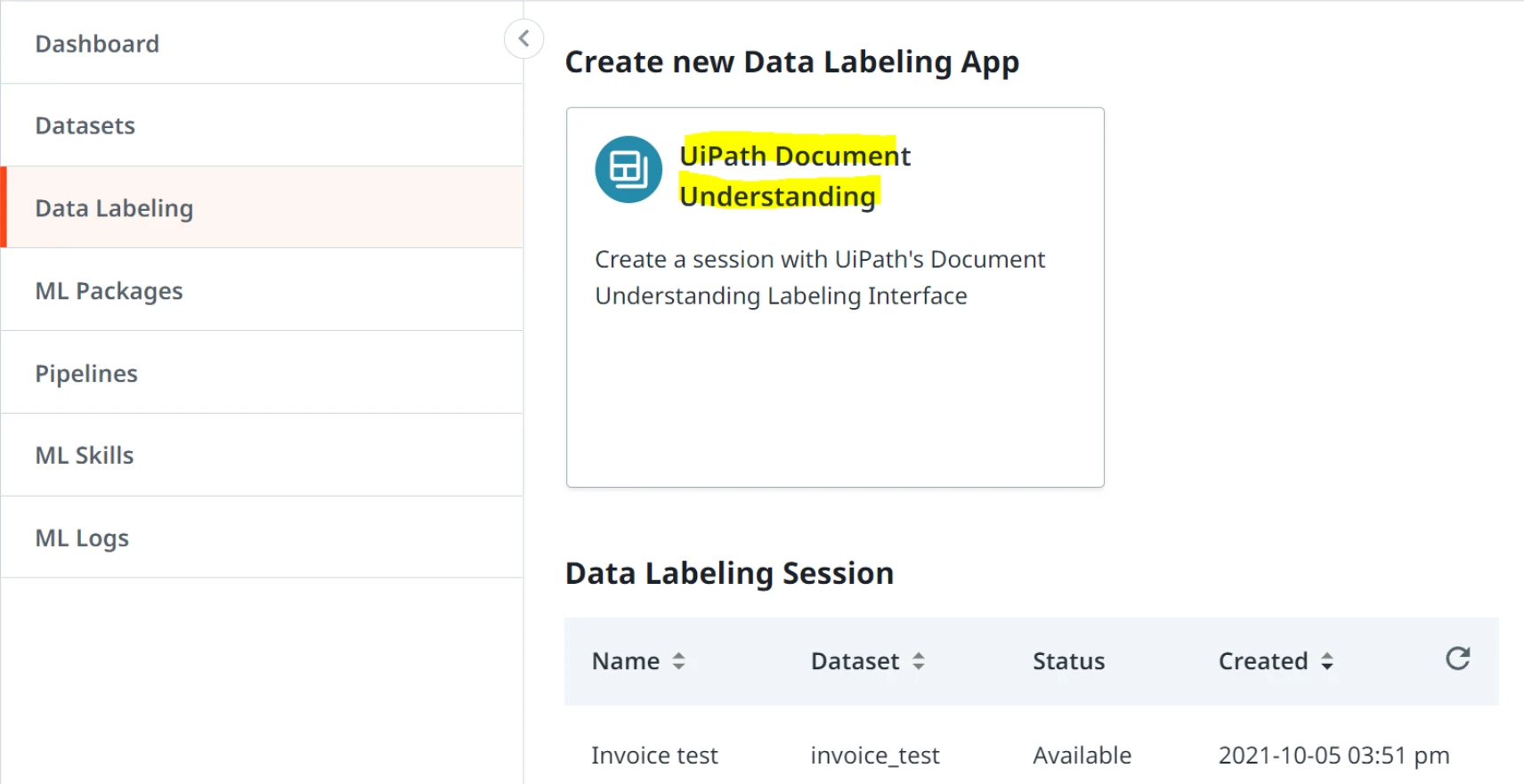The height and width of the screenshot is (784, 1524).
Task: Click the Dataset column header label
Action: 855,661
